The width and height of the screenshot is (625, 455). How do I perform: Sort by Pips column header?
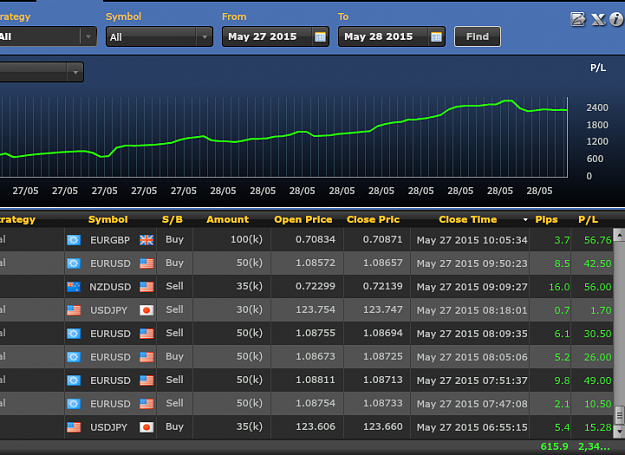(x=546, y=220)
